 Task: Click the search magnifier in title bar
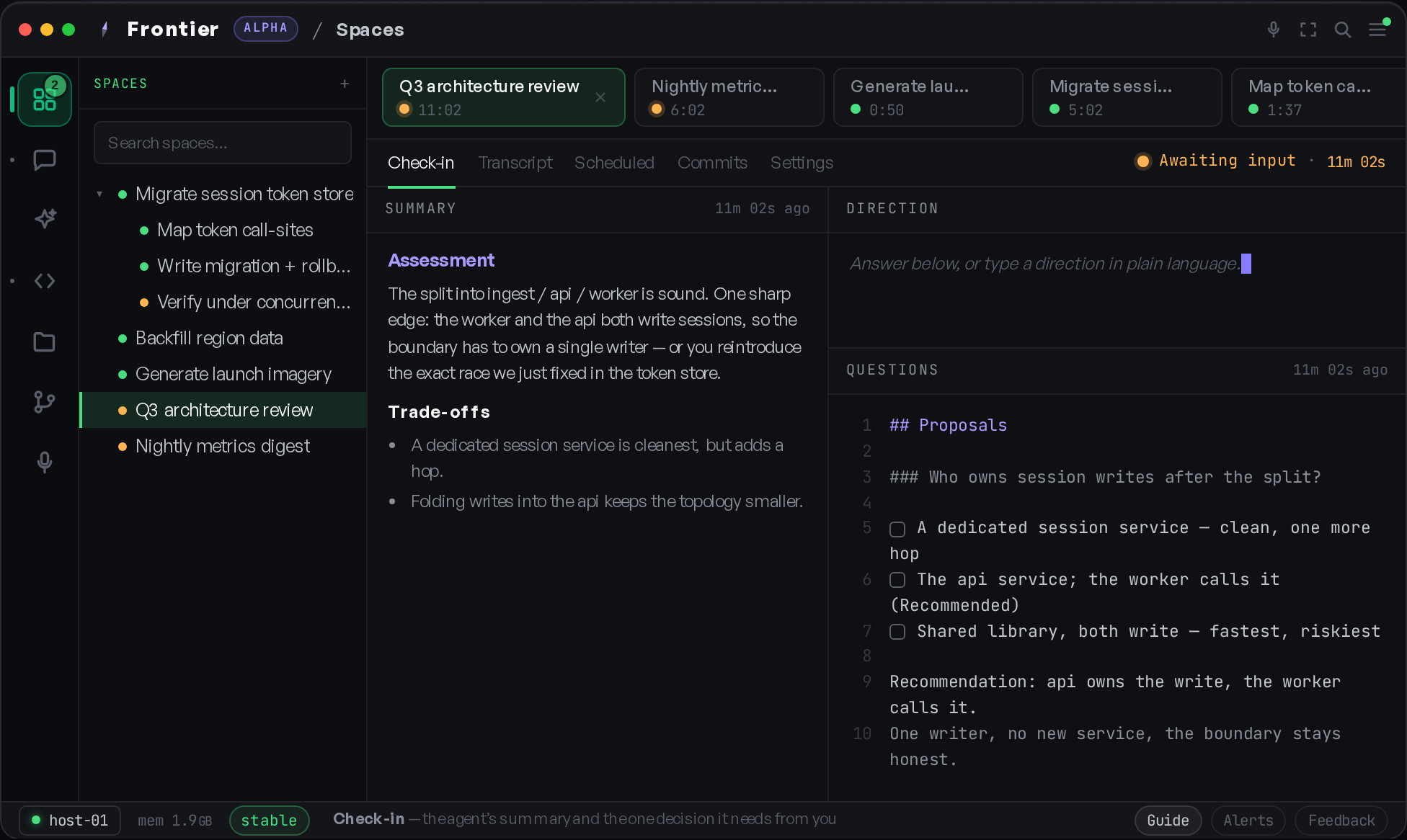pyautogui.click(x=1343, y=30)
